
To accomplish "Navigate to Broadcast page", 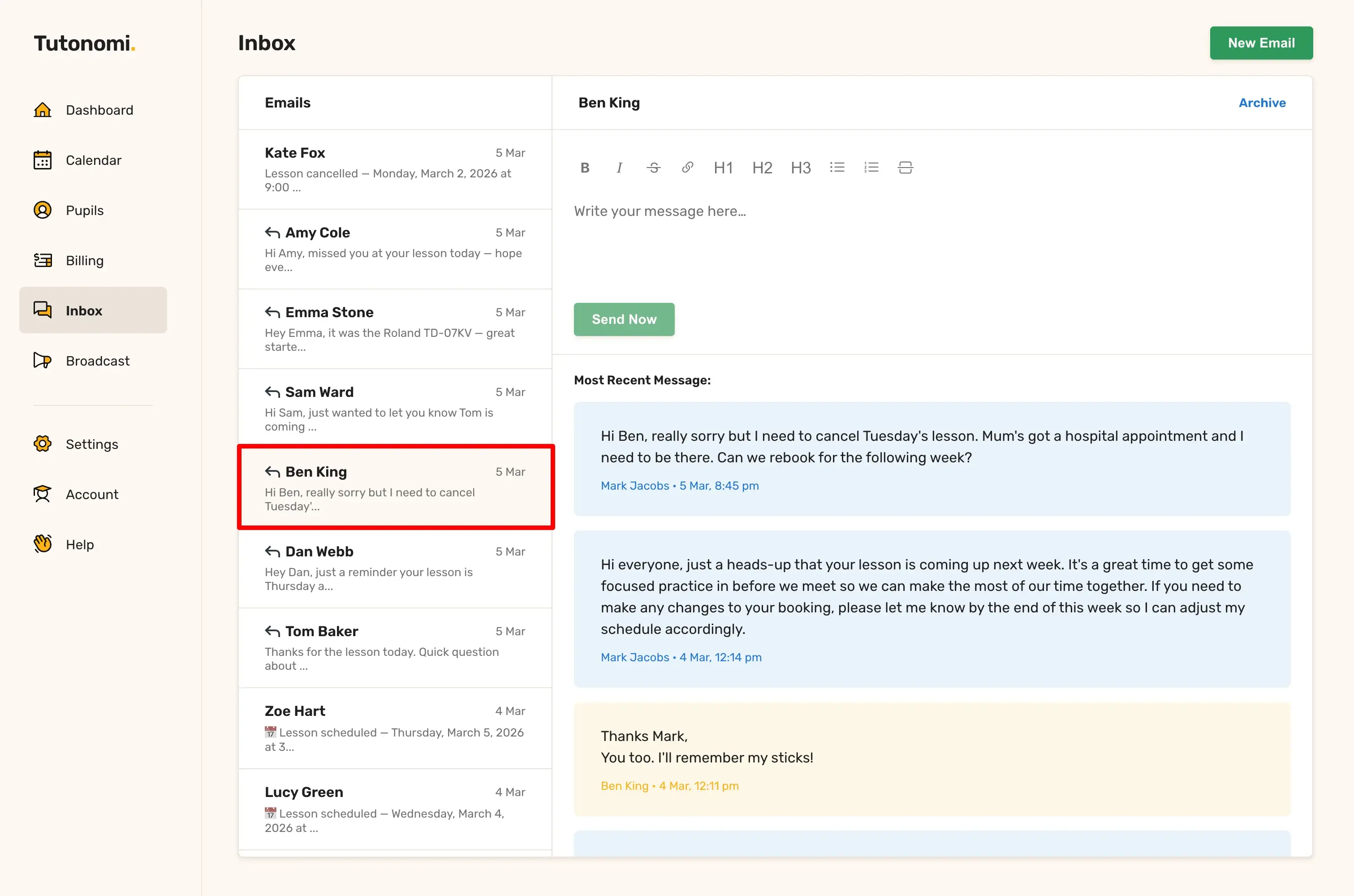I will [x=97, y=361].
